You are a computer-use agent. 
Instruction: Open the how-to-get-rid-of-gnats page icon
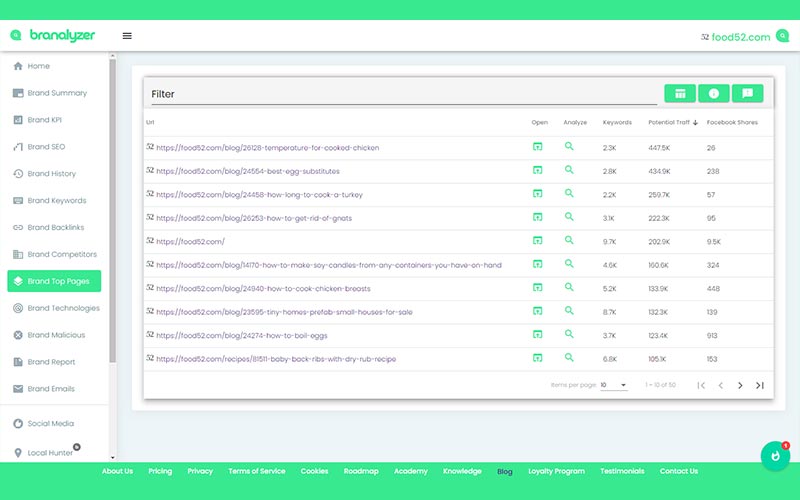click(537, 217)
